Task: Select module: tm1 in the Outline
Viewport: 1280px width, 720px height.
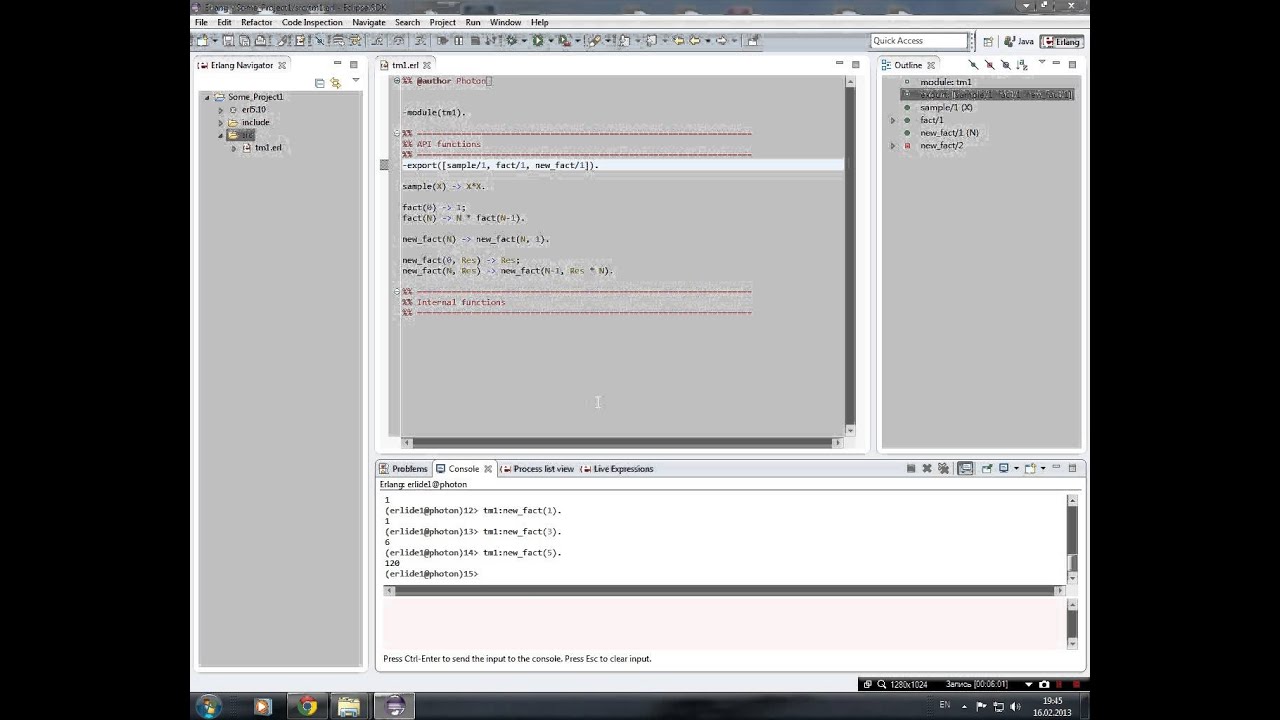Action: pos(945,82)
